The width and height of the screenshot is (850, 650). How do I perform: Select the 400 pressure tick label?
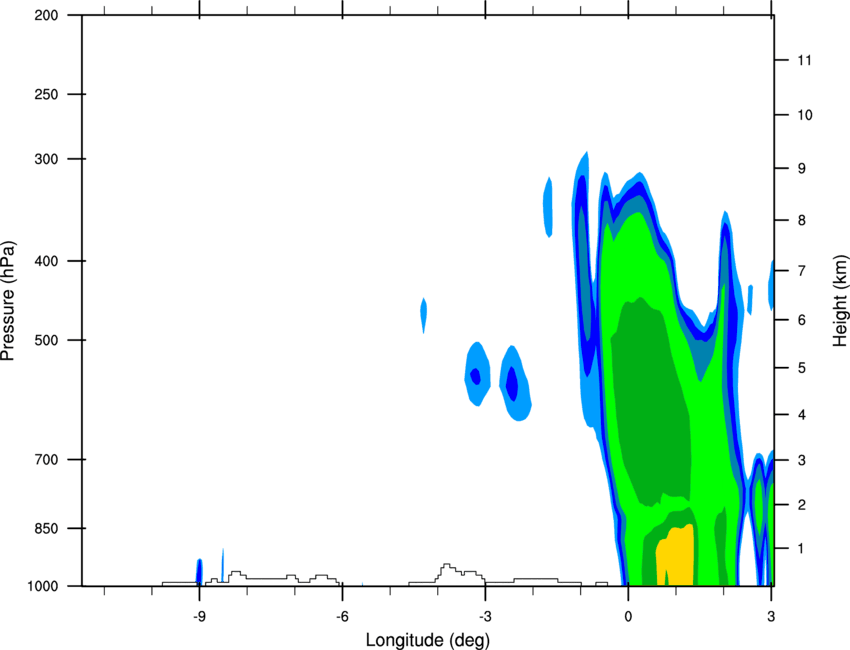[46, 261]
